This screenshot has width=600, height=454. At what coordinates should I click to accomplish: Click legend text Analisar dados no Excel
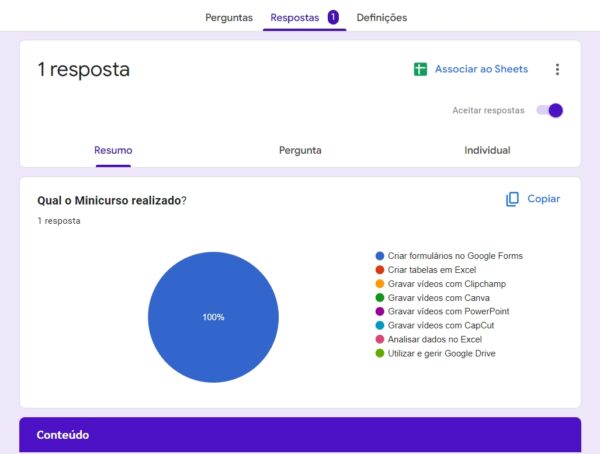click(435, 339)
